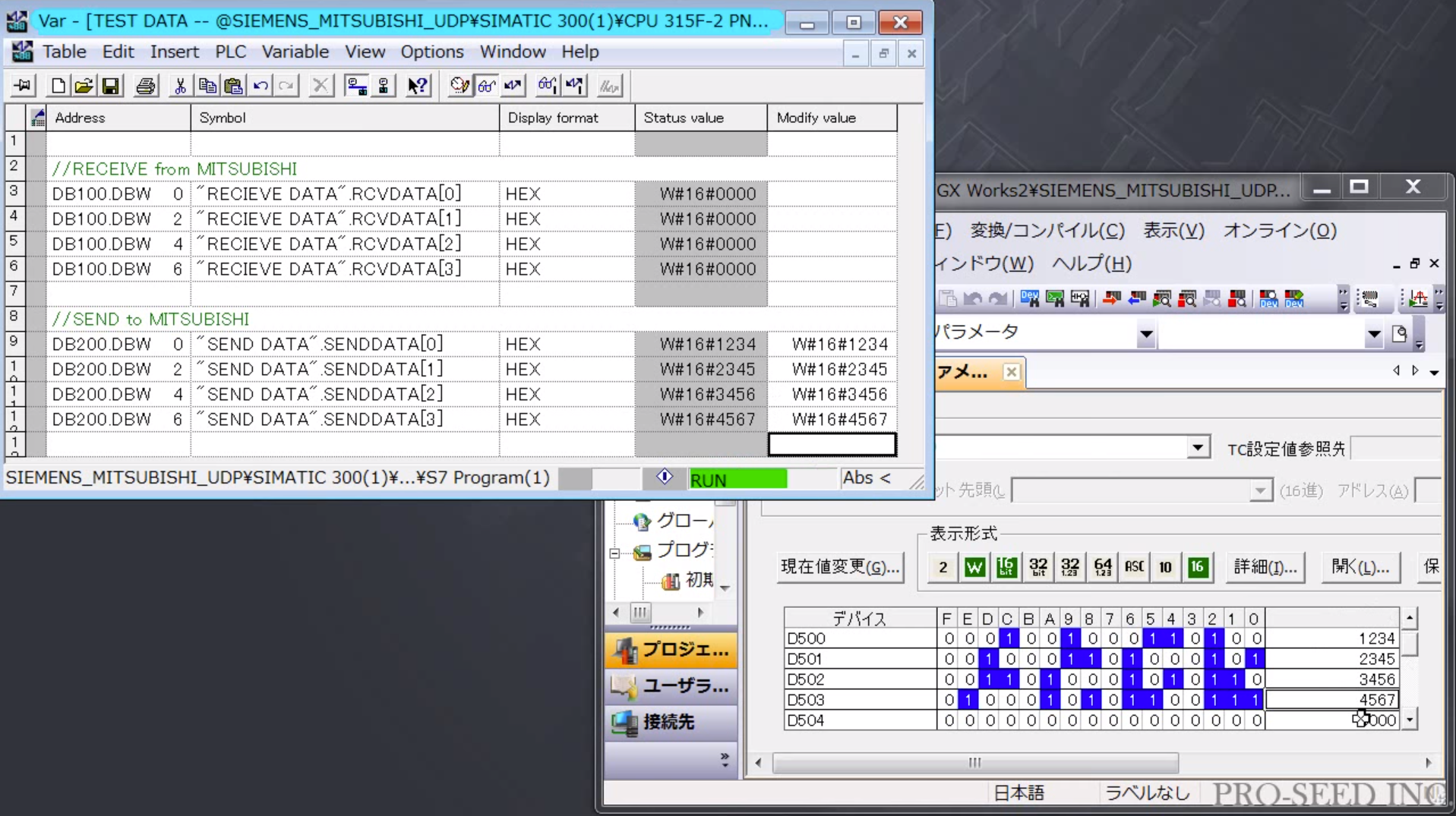Click the page search icon beside parameter combo
Image resolution: width=1456 pixels, height=816 pixels.
[x=1400, y=333]
